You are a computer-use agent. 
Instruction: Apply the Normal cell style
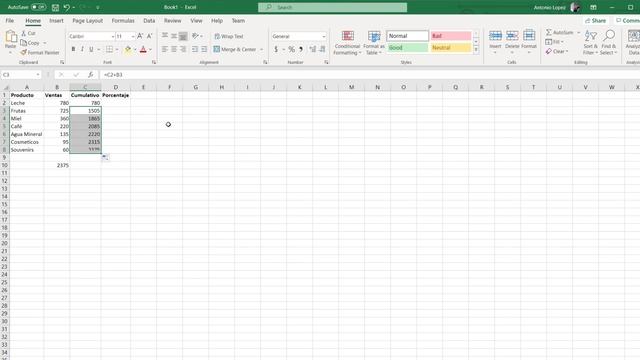click(x=407, y=36)
